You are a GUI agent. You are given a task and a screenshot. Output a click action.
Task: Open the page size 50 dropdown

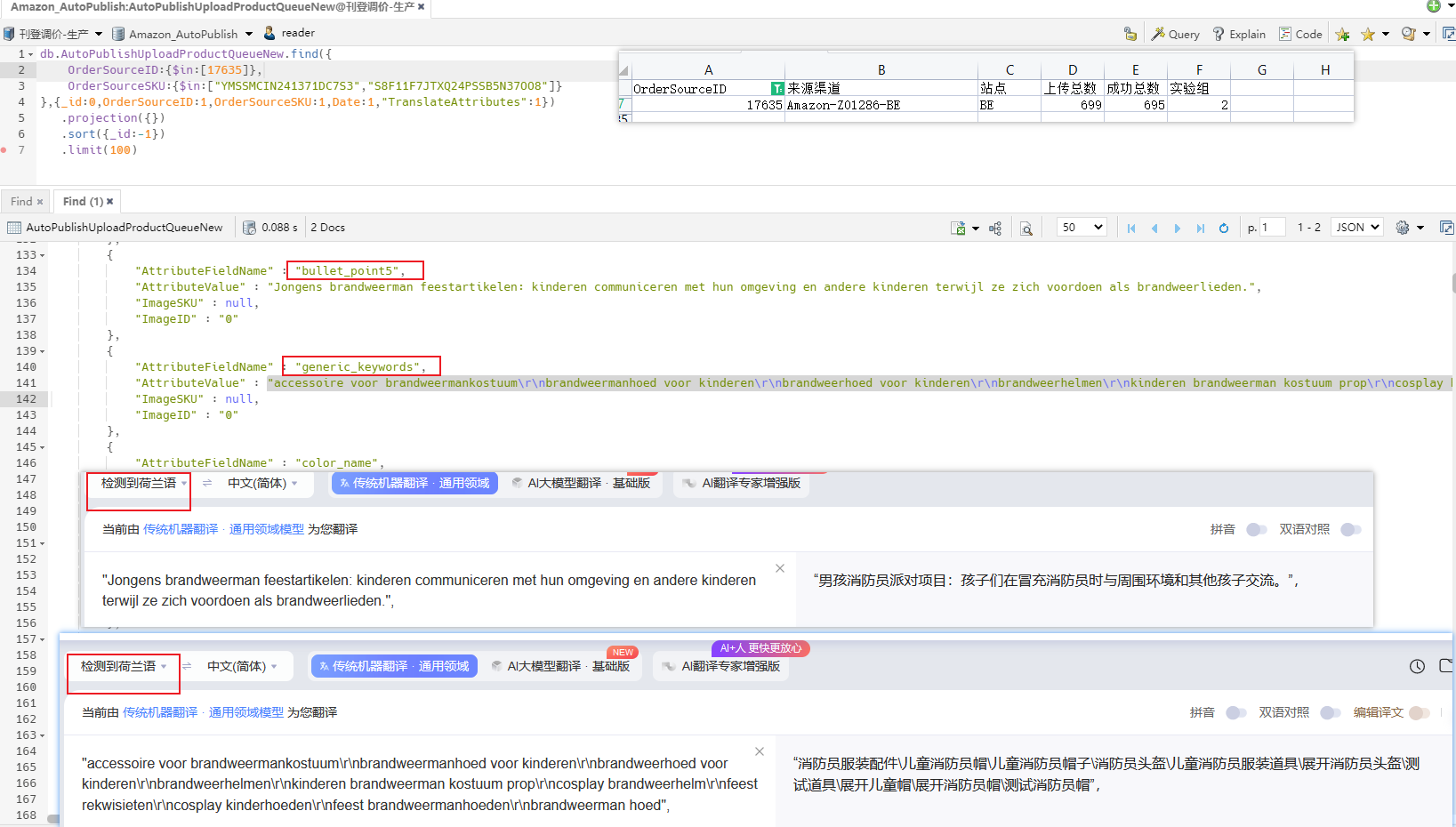1082,228
